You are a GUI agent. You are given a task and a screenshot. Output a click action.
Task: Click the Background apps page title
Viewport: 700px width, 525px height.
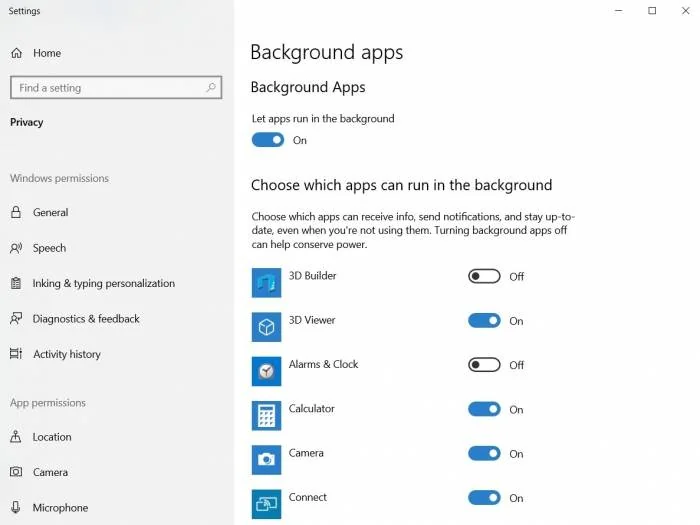[x=327, y=53]
